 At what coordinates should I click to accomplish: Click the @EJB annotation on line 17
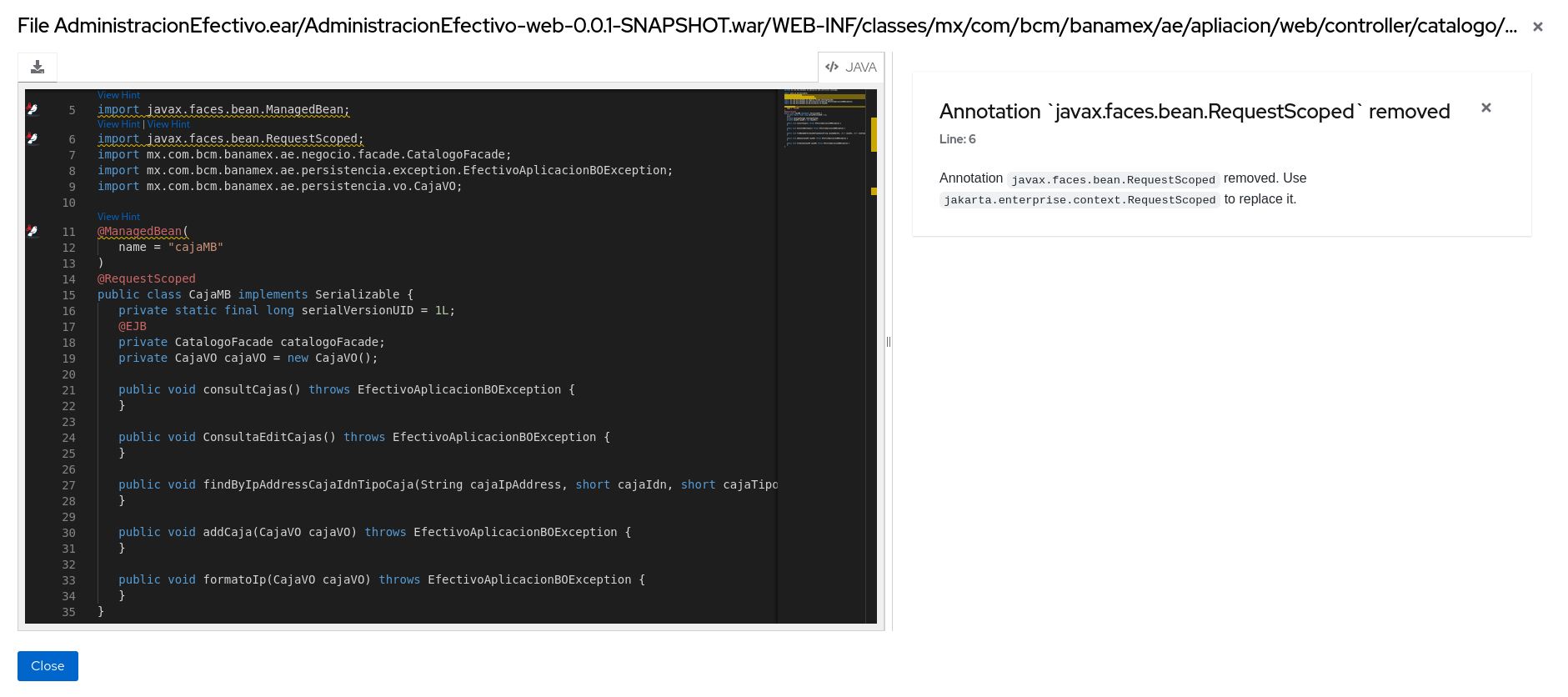coord(133,326)
